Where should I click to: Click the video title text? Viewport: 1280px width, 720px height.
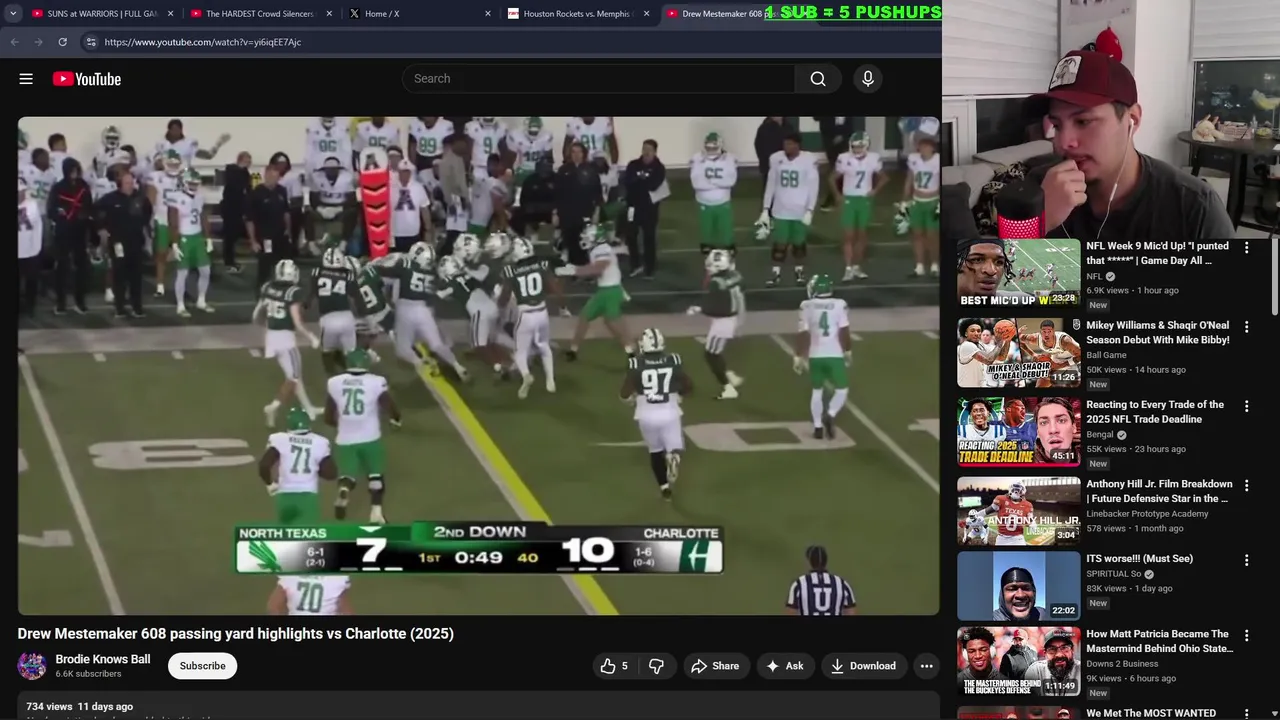click(235, 634)
